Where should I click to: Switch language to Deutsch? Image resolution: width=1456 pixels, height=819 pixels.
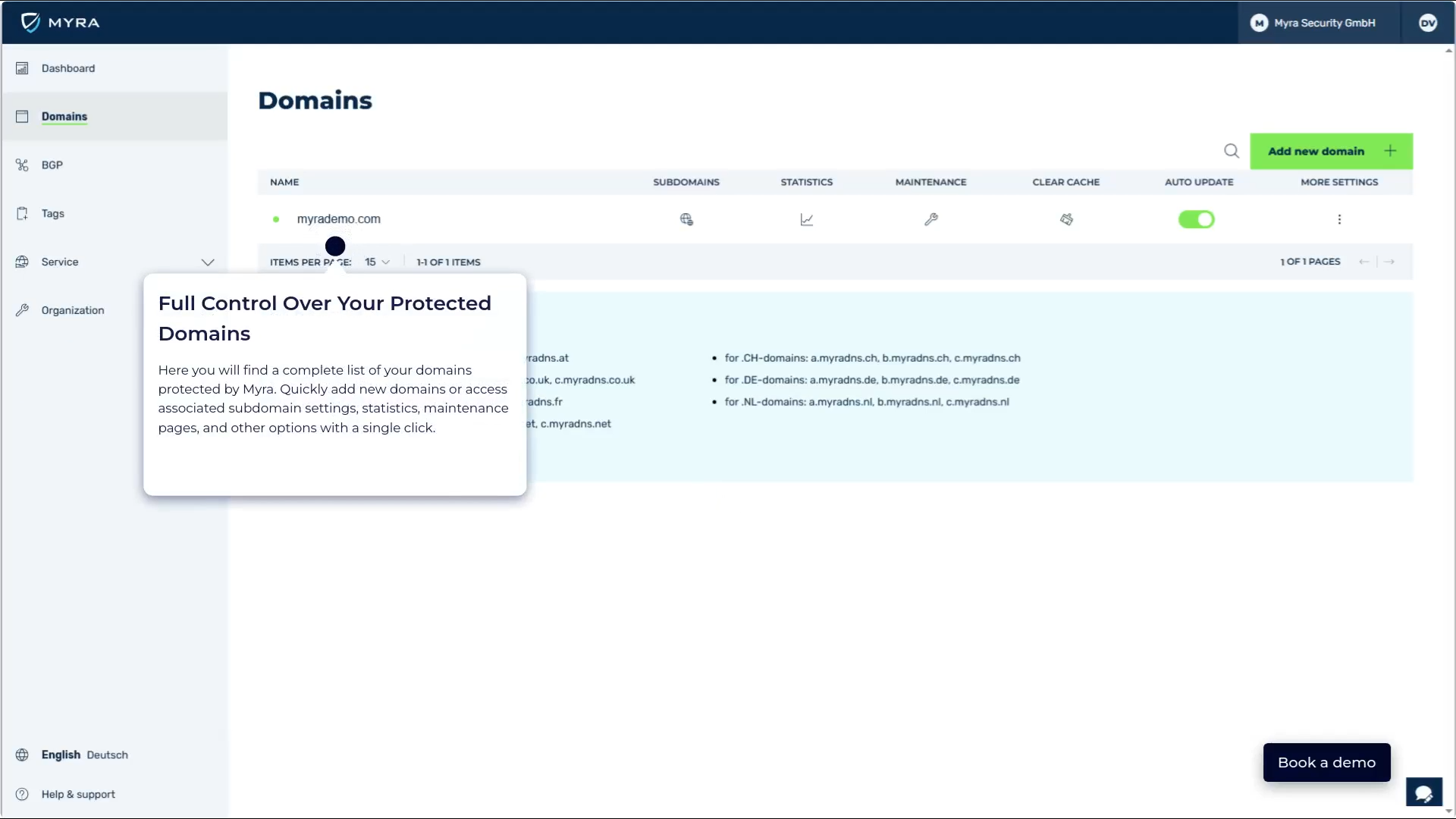107,755
